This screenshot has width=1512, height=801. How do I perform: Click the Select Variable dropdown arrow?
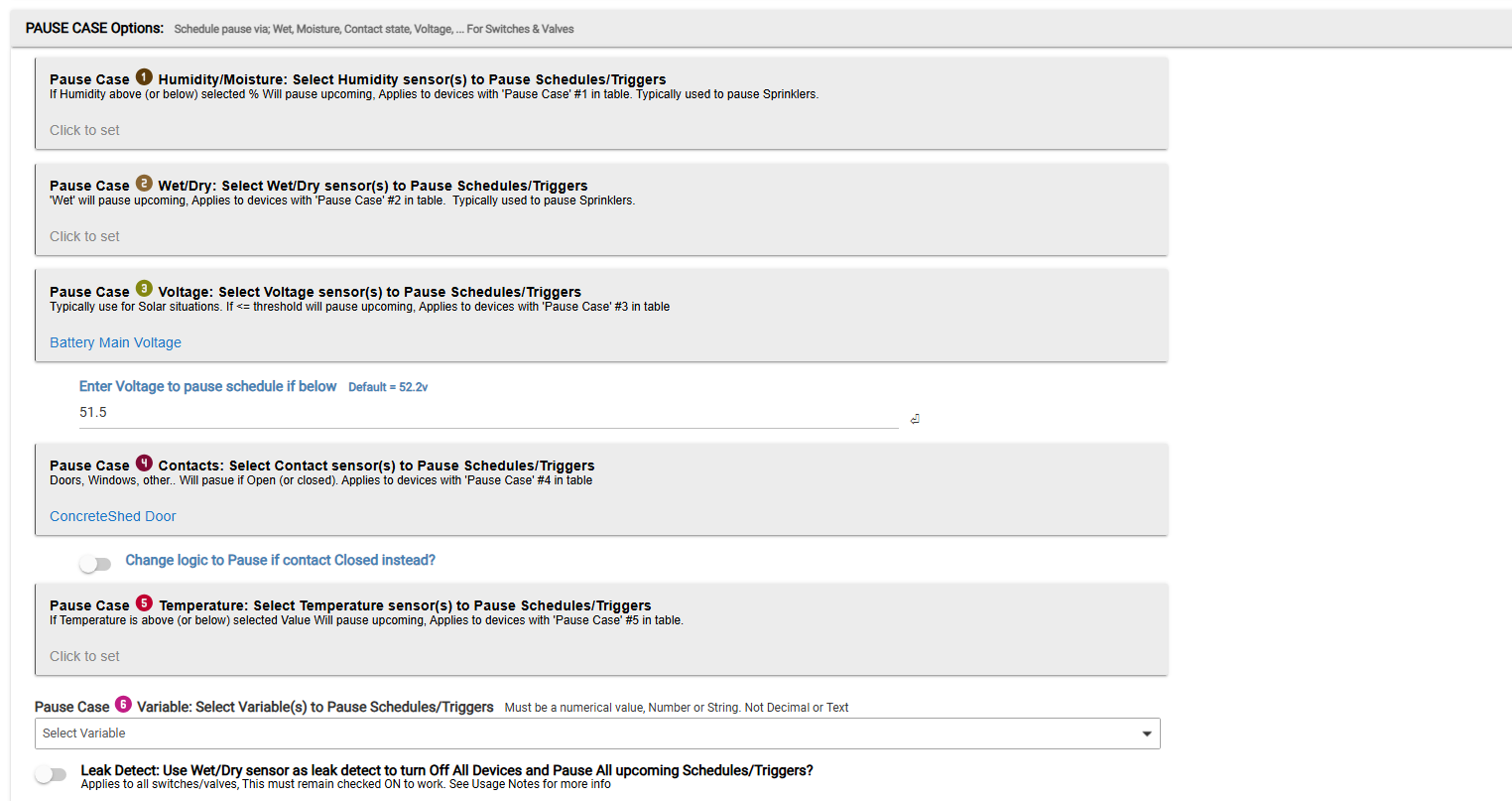pos(1147,734)
